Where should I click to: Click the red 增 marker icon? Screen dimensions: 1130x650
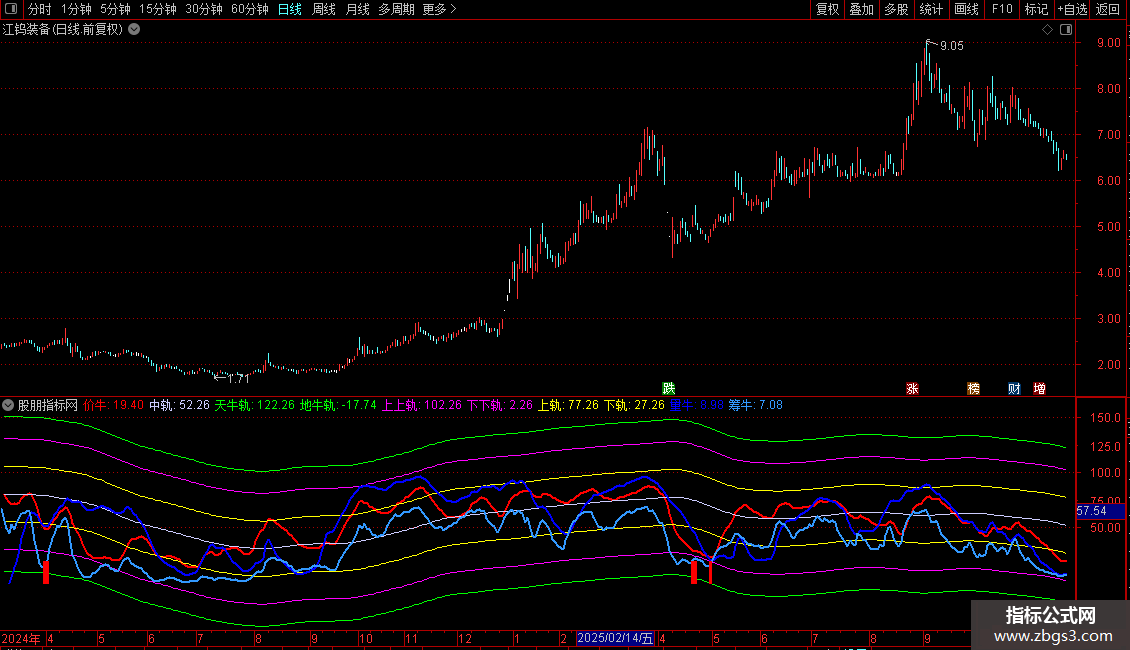pos(1040,388)
